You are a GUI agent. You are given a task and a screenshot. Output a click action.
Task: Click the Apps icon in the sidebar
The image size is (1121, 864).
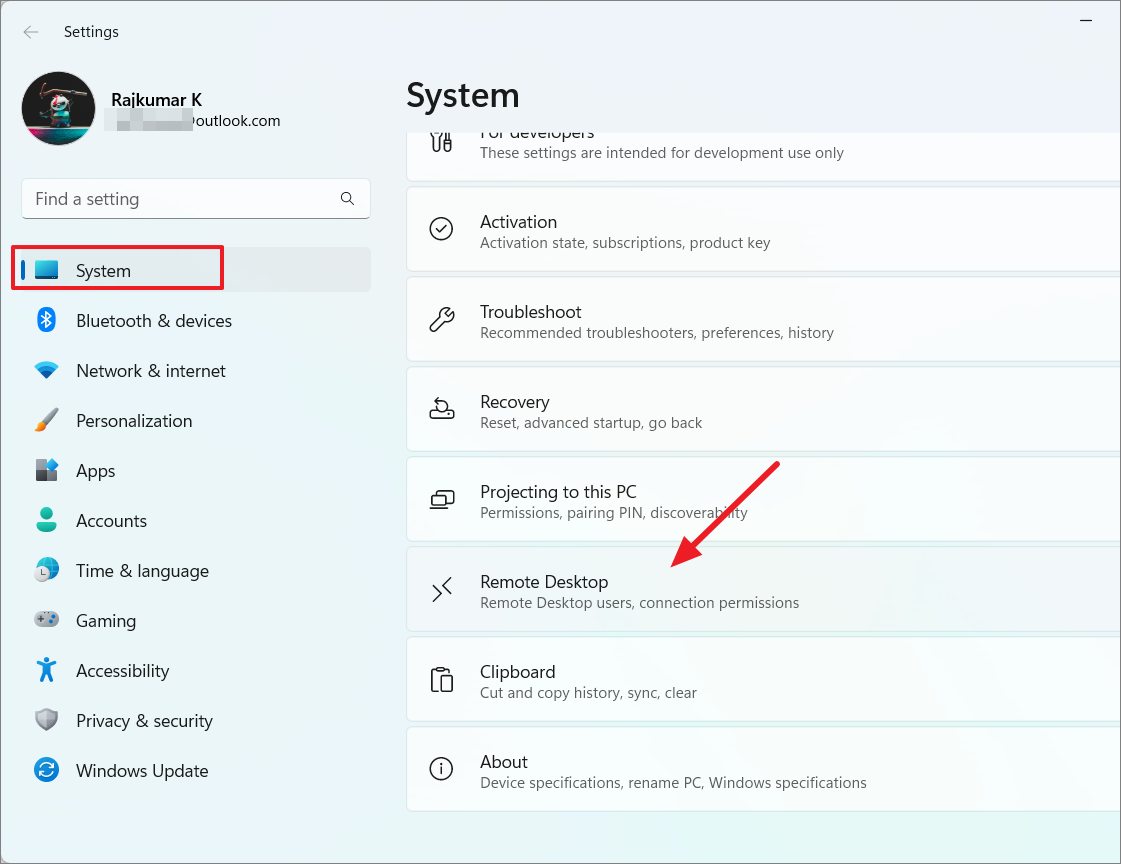[46, 470]
